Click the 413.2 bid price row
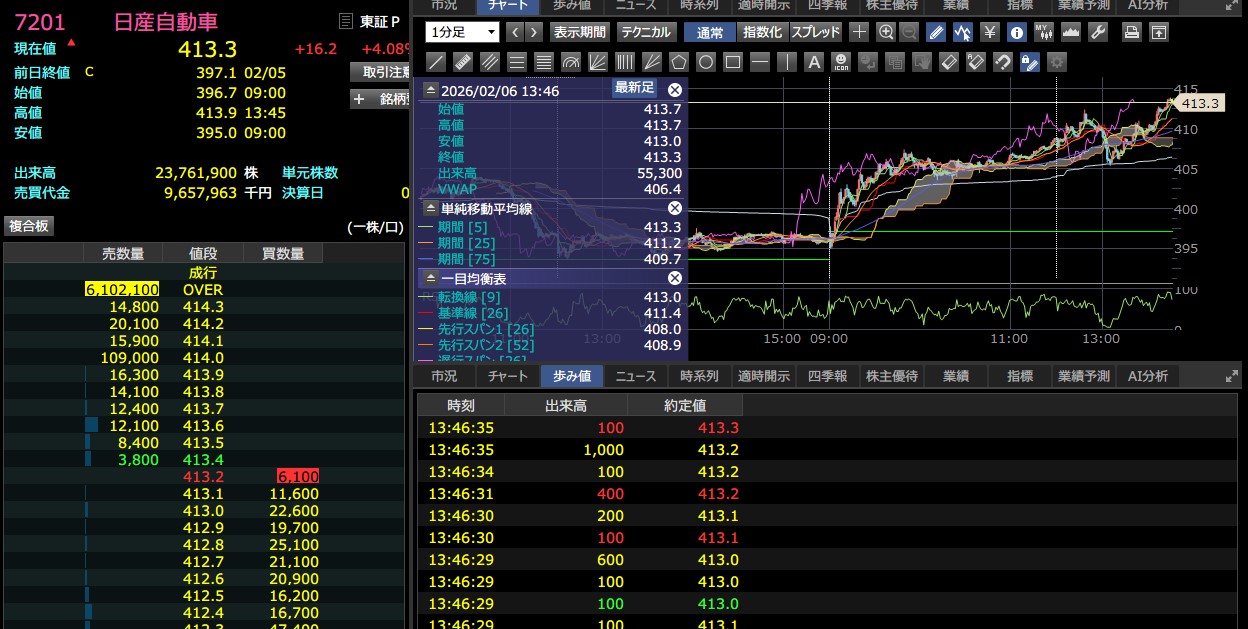 tap(204, 477)
